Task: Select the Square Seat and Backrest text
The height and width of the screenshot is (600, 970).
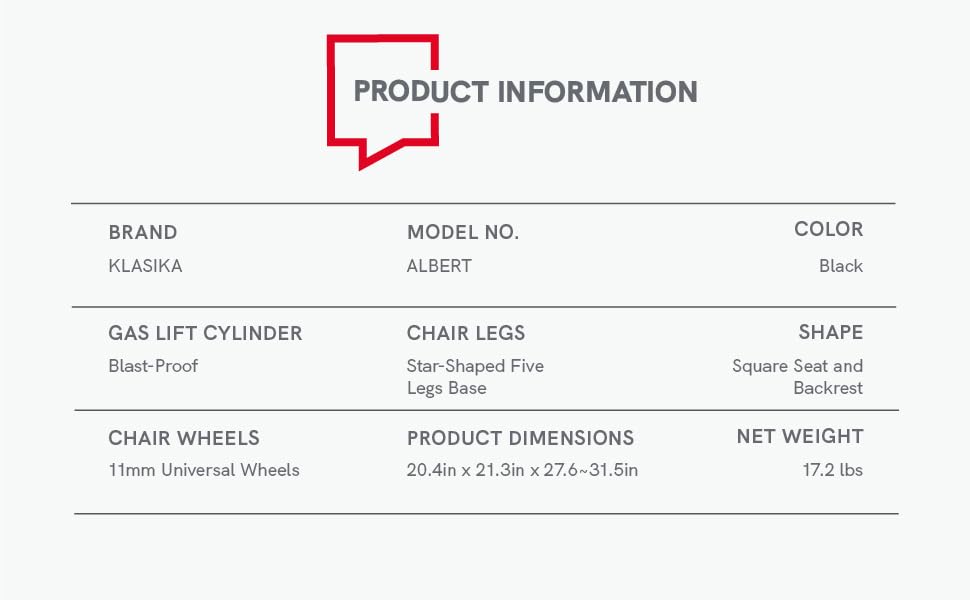Action: coord(798,377)
